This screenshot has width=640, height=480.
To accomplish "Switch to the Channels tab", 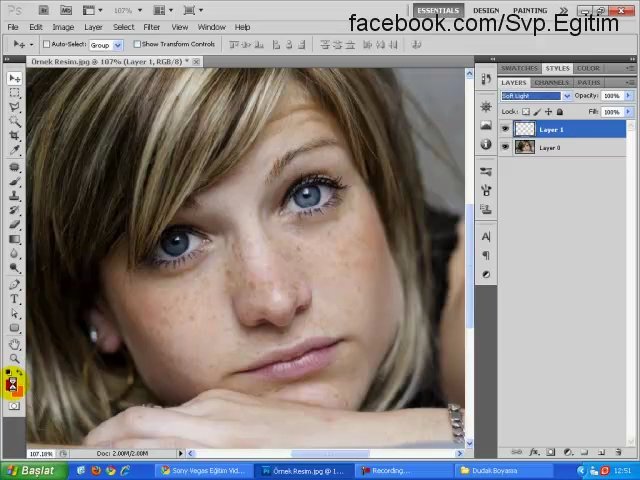I will click(551, 82).
